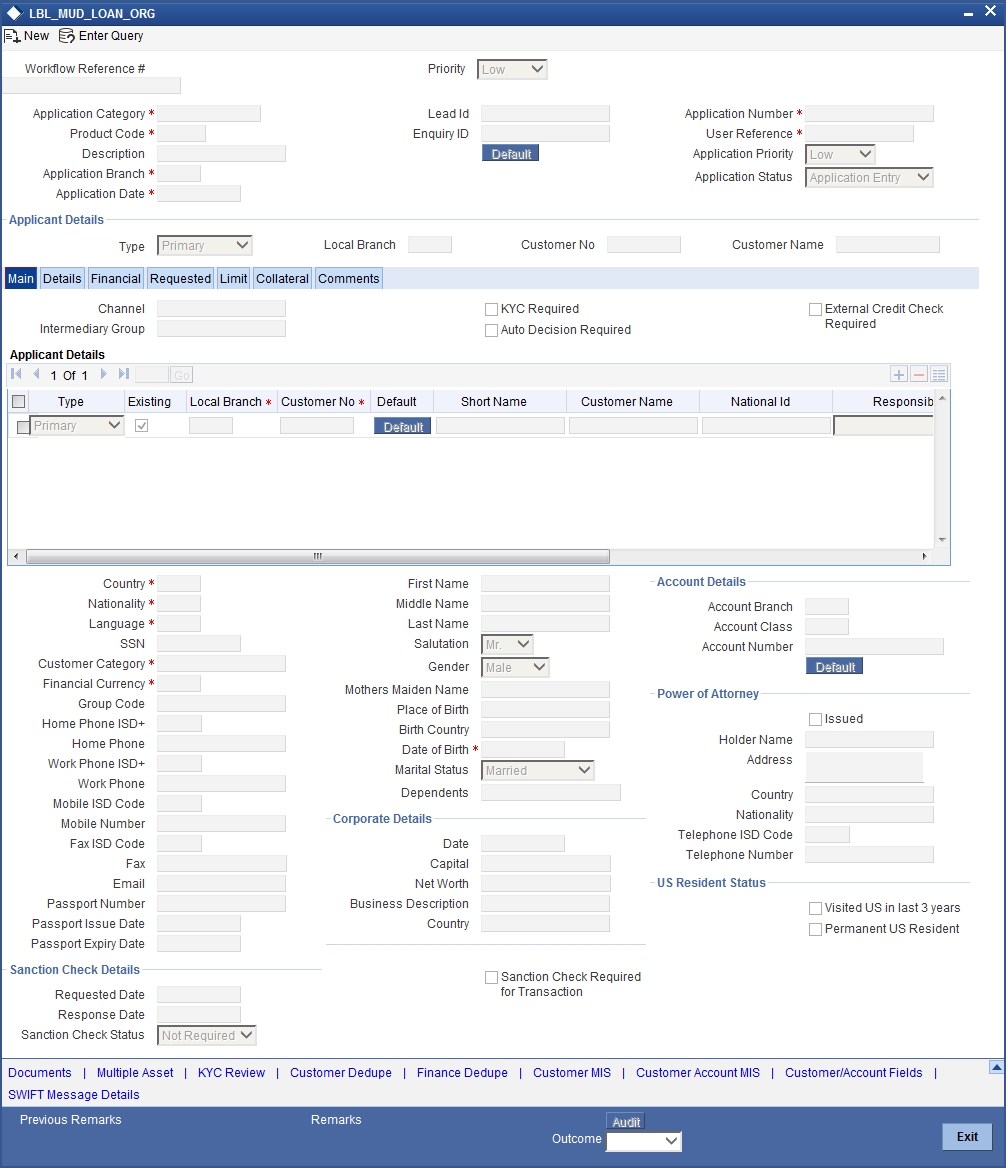The width and height of the screenshot is (1006, 1168).
Task: Go to last record in Applicant Details
Action: (x=124, y=374)
